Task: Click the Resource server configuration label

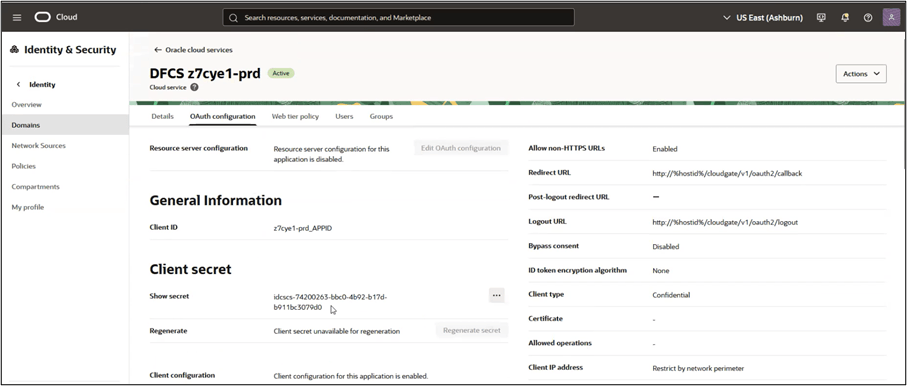Action: (198, 148)
